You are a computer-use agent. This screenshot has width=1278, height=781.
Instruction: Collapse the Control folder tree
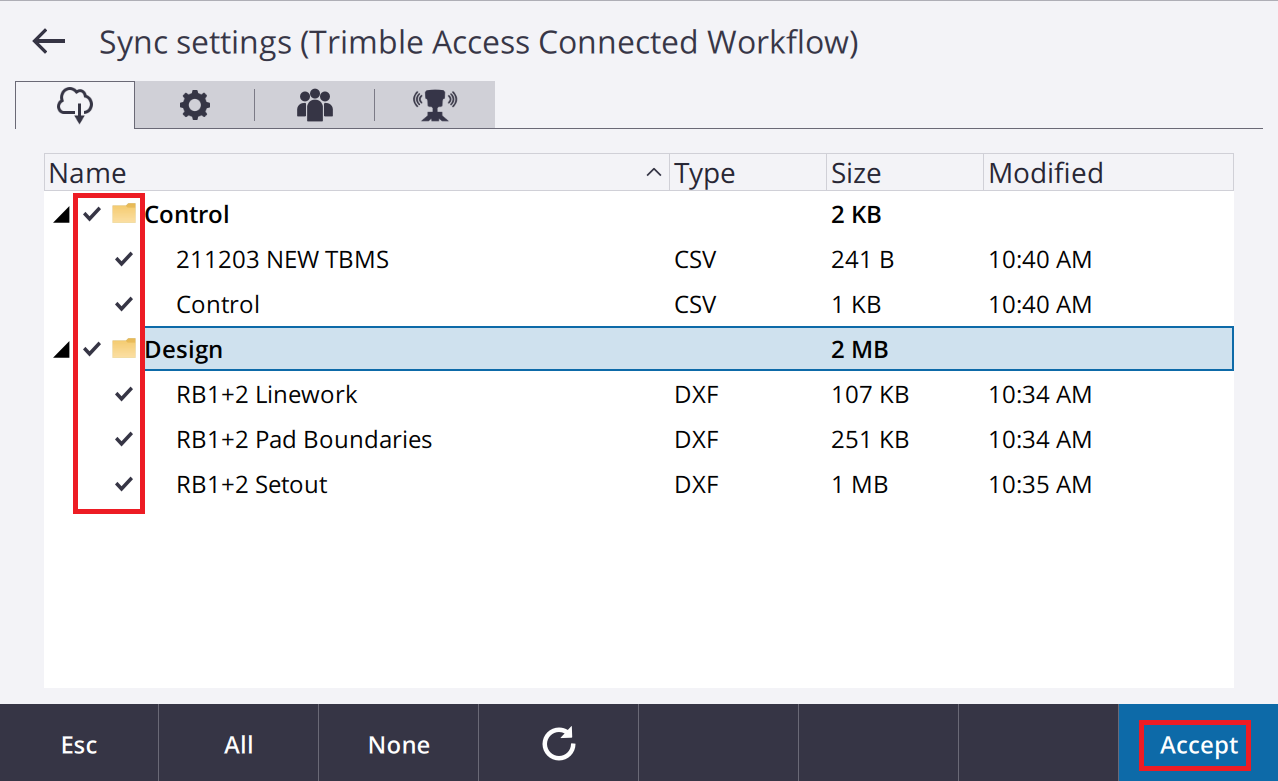(x=62, y=214)
